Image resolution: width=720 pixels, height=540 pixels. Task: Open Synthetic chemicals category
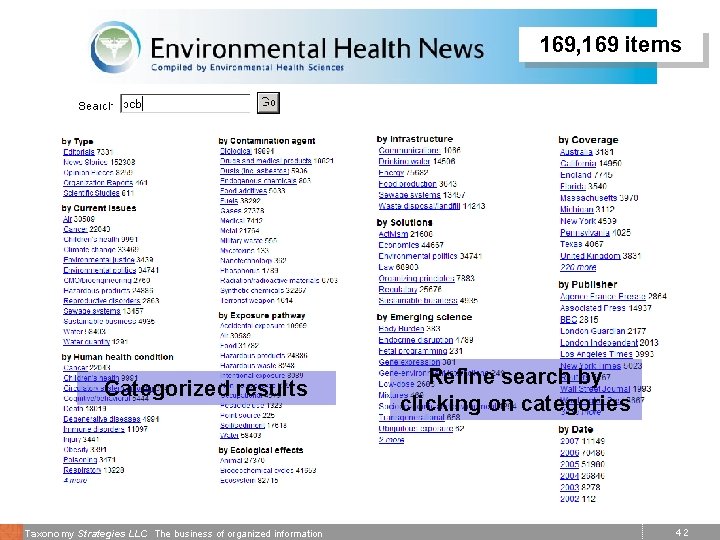click(x=252, y=290)
